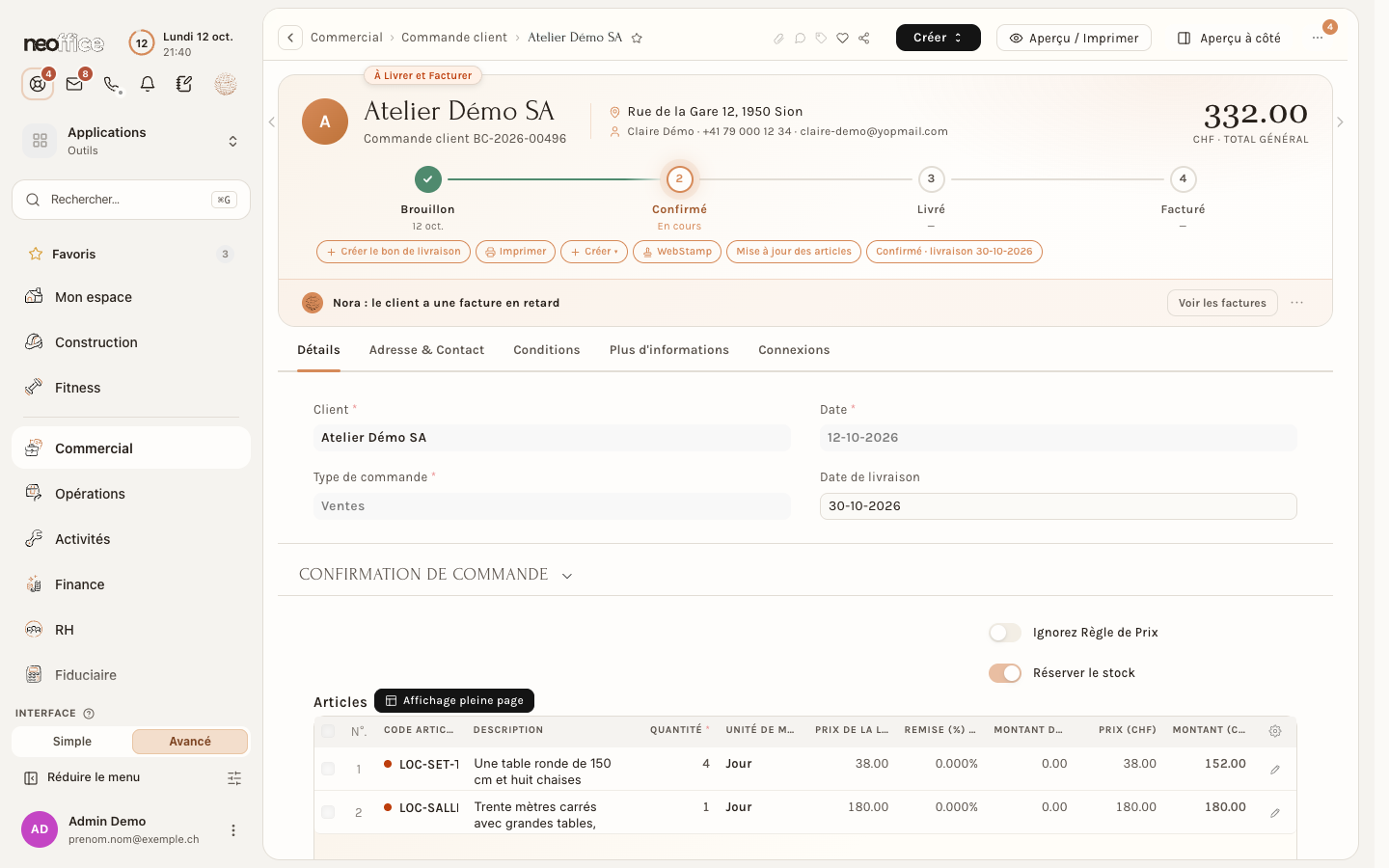Screen dimensions: 1389x868
Task: Open the menu layout sliders icon
Action: point(234,777)
